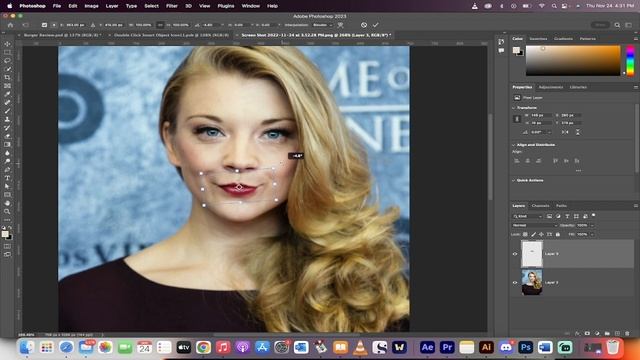The image size is (640, 360).
Task: Toggle maintain aspect ratio link in options bar
Action: pos(160,25)
